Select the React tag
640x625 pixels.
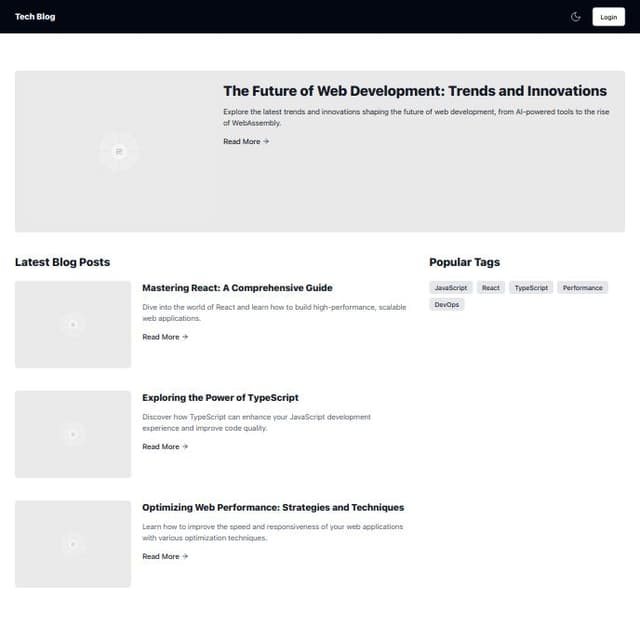click(x=490, y=288)
